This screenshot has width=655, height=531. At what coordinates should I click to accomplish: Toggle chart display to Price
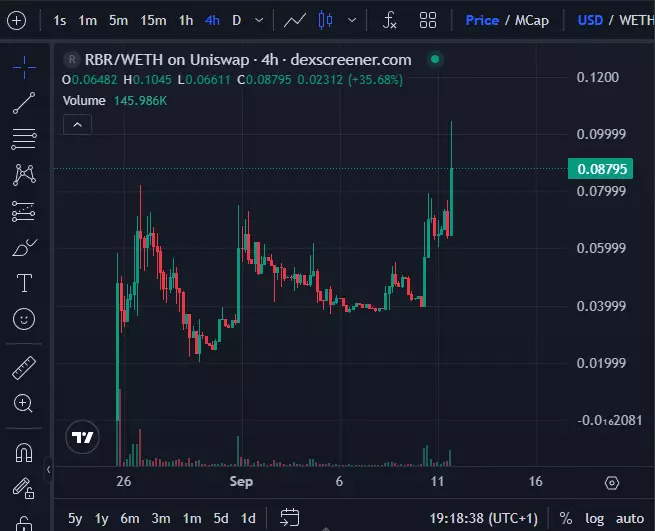point(482,20)
